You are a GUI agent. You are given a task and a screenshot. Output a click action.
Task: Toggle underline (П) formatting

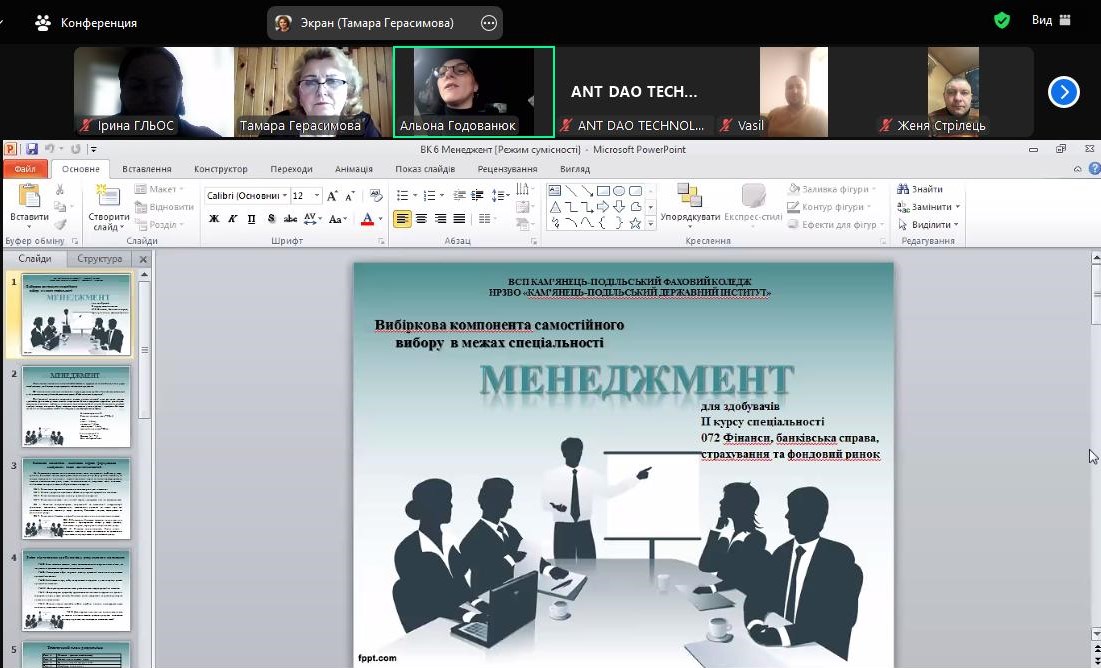(x=251, y=219)
